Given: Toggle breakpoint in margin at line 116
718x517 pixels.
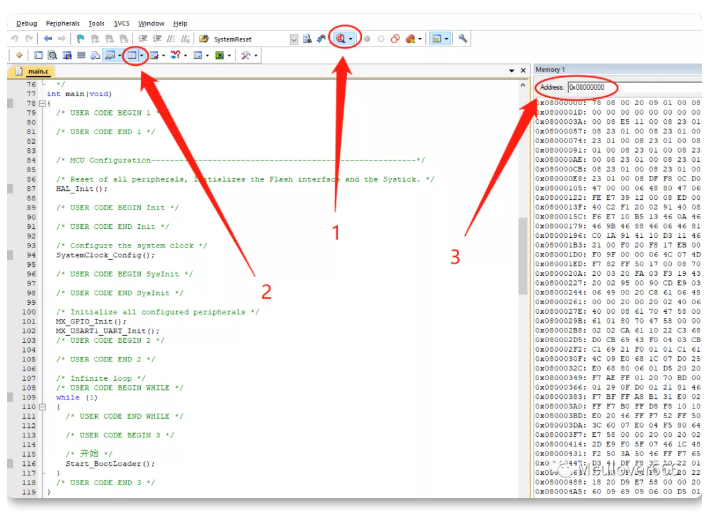Looking at the screenshot, I should tap(11, 463).
